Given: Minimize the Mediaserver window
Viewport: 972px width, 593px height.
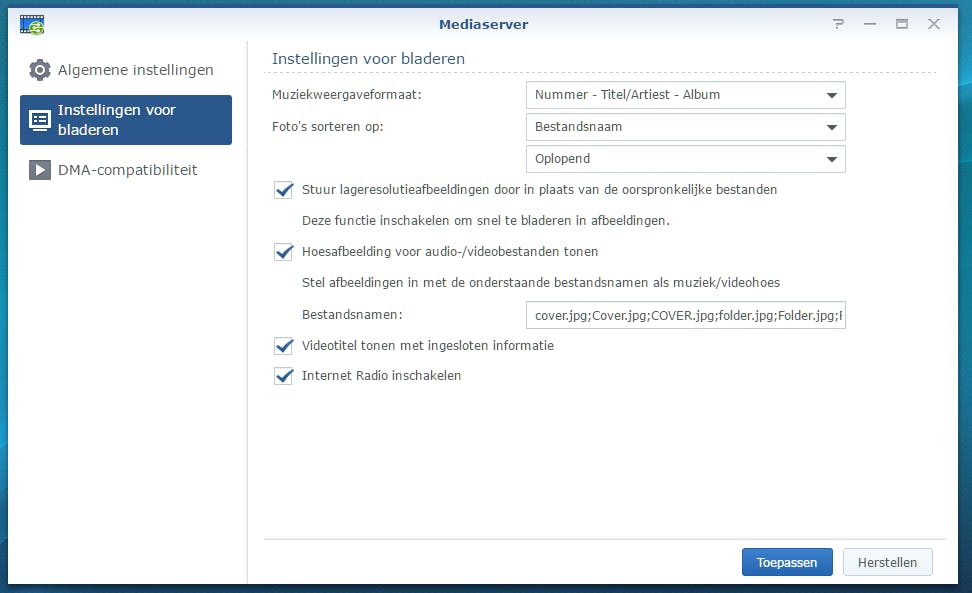Looking at the screenshot, I should pyautogui.click(x=869, y=24).
